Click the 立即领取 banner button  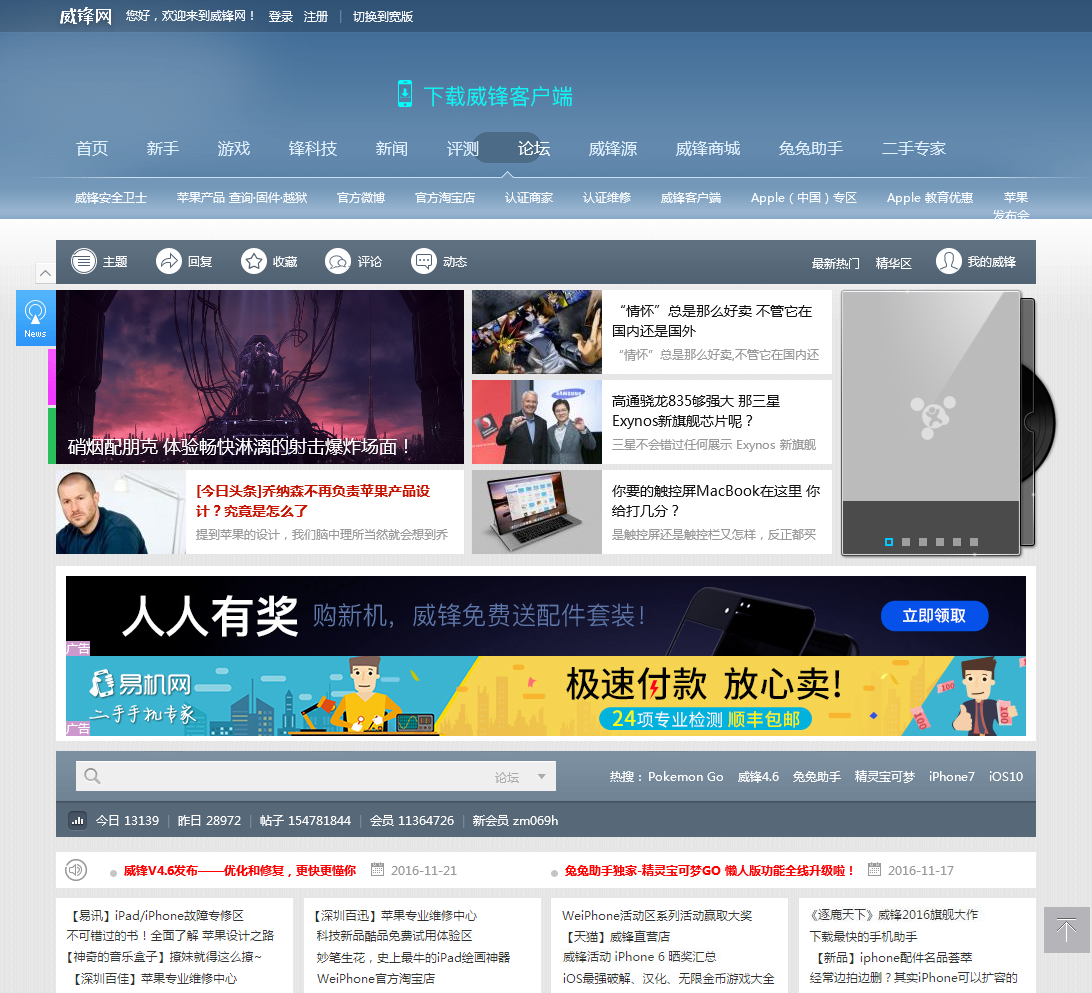934,616
